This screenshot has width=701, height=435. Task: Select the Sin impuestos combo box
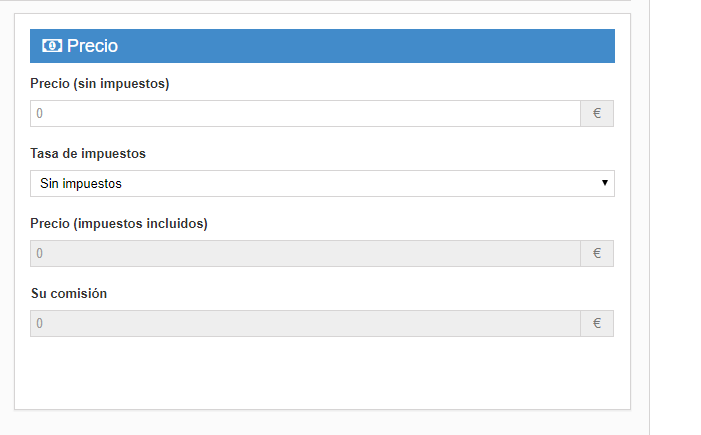(x=322, y=184)
